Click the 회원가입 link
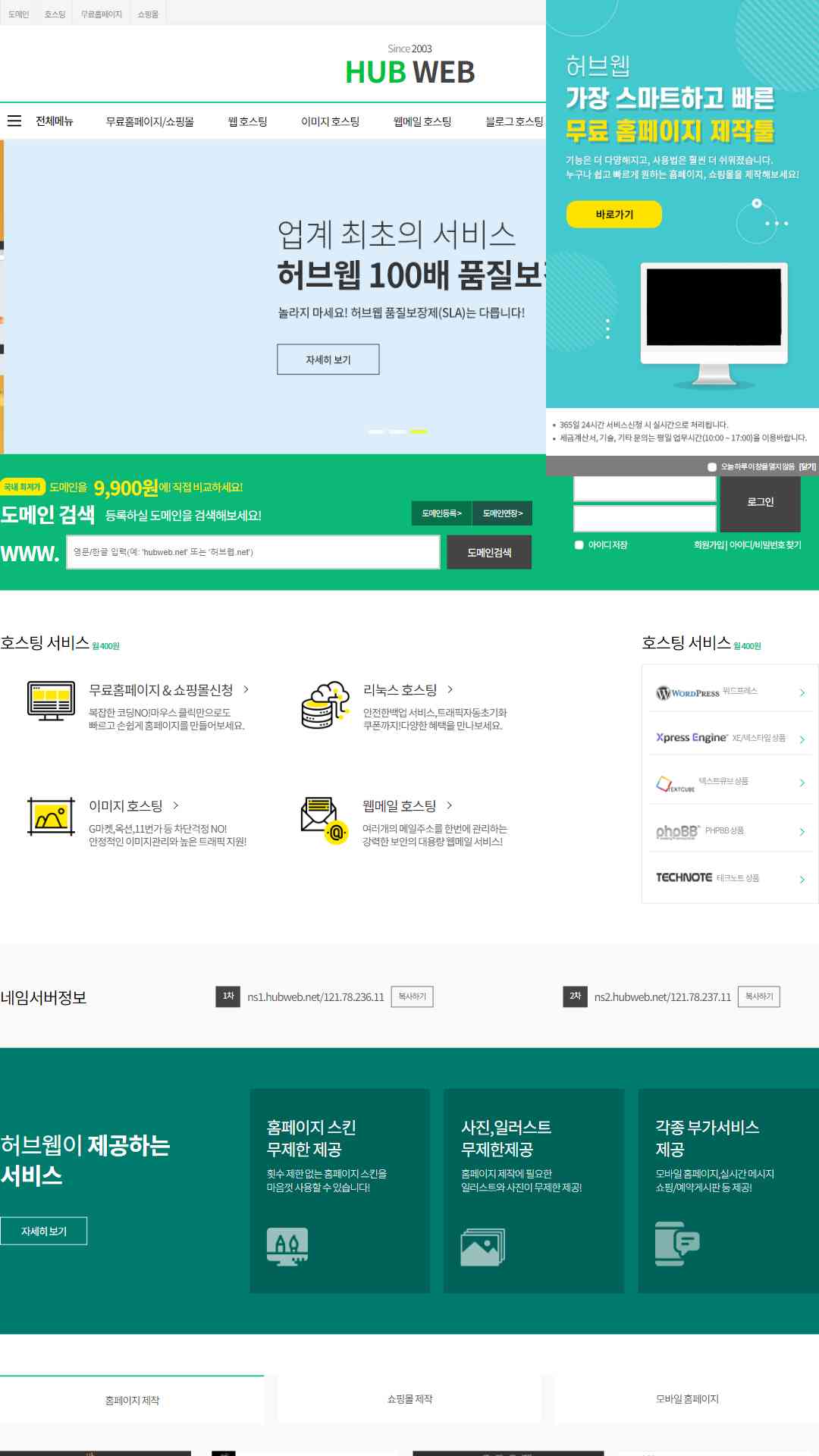This screenshot has height=1456, width=819. [709, 545]
